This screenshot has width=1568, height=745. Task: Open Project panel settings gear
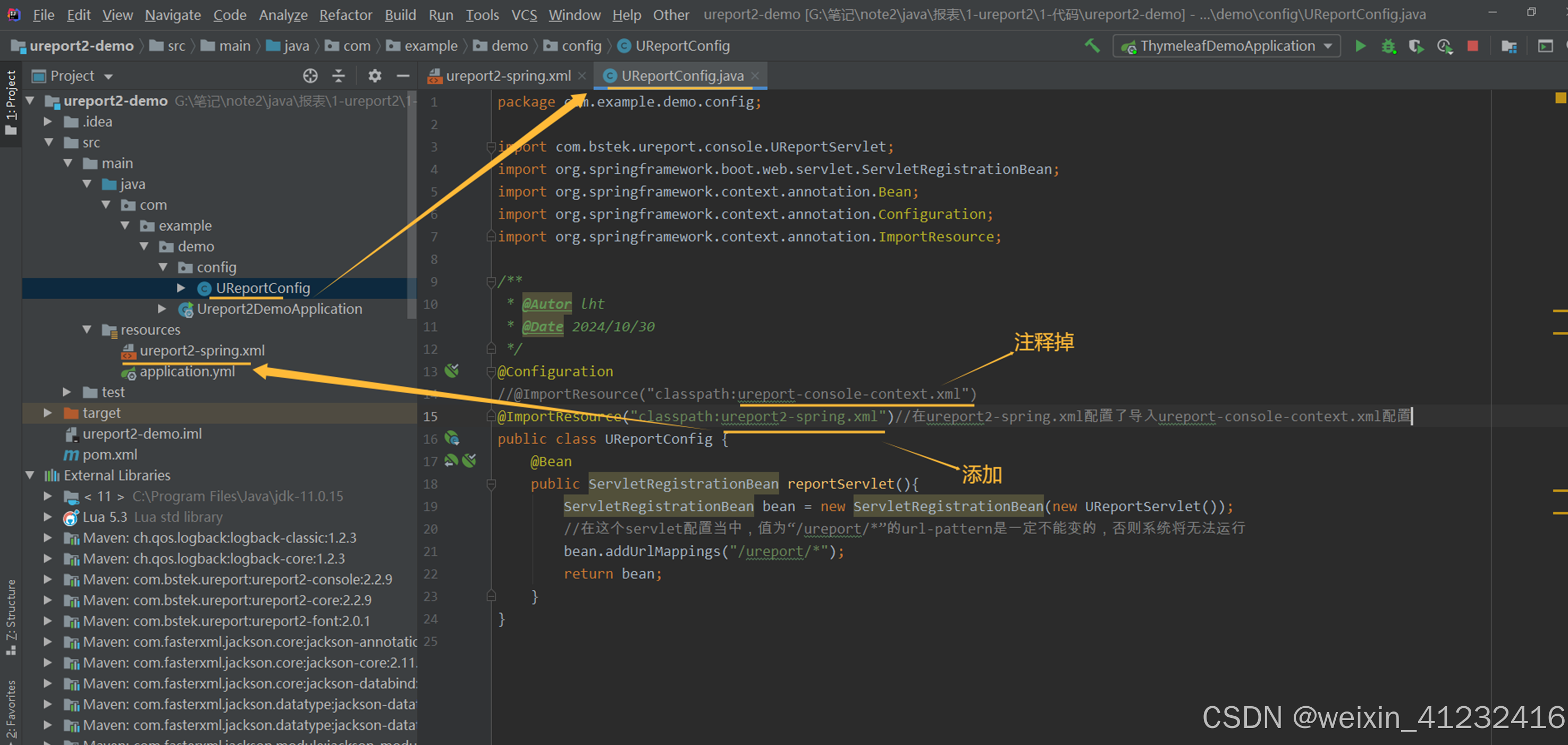tap(374, 76)
